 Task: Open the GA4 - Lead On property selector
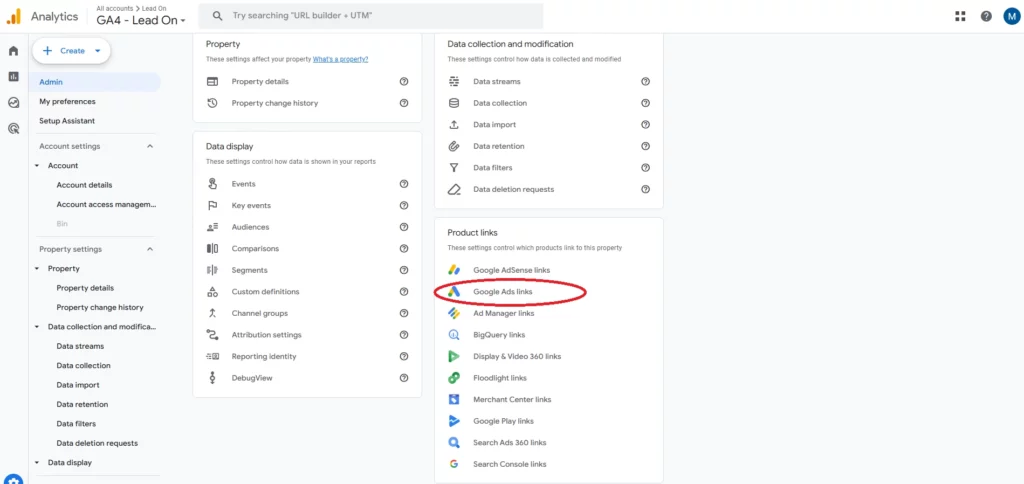click(141, 20)
